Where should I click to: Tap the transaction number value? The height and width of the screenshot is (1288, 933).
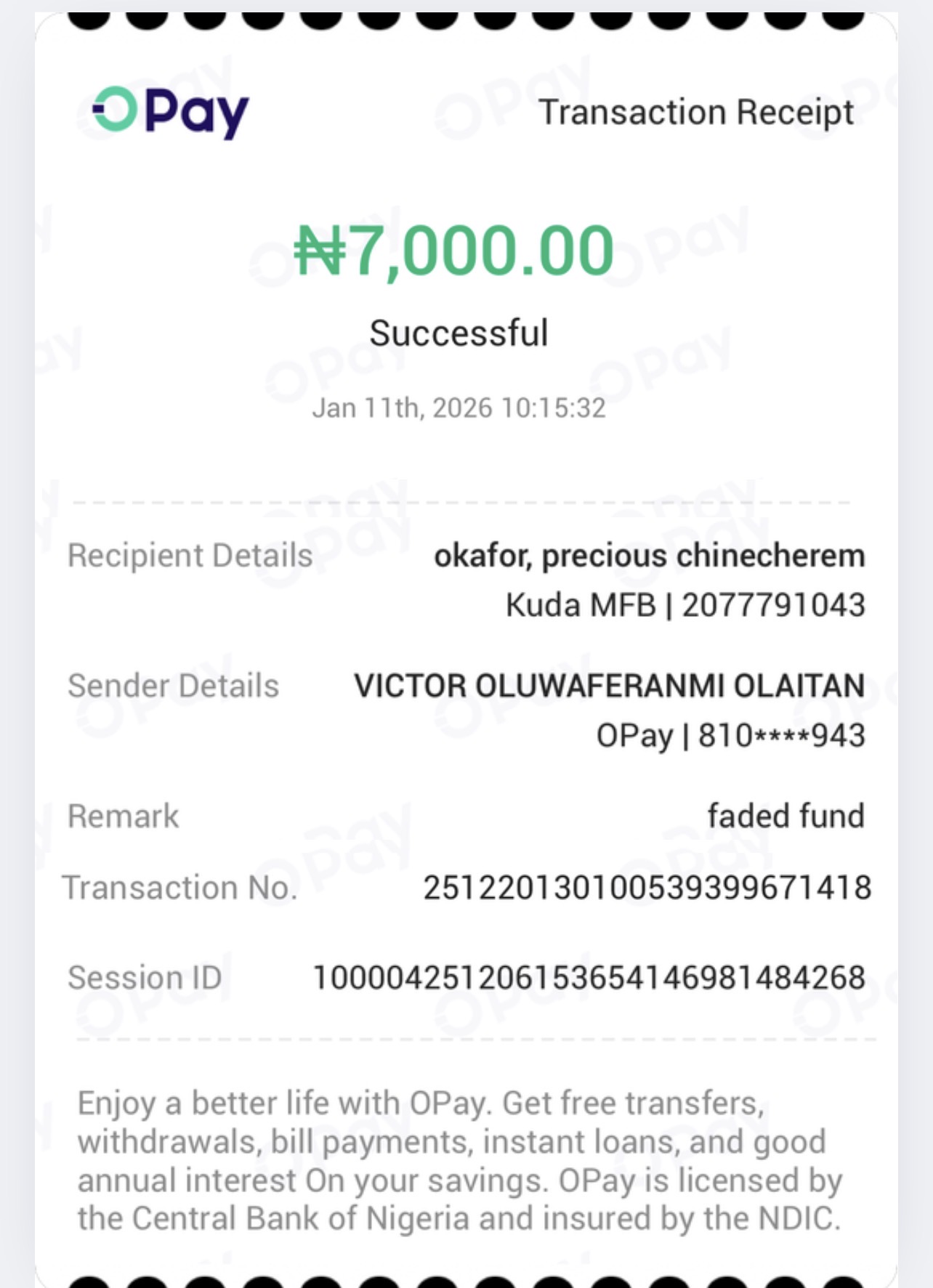point(647,888)
